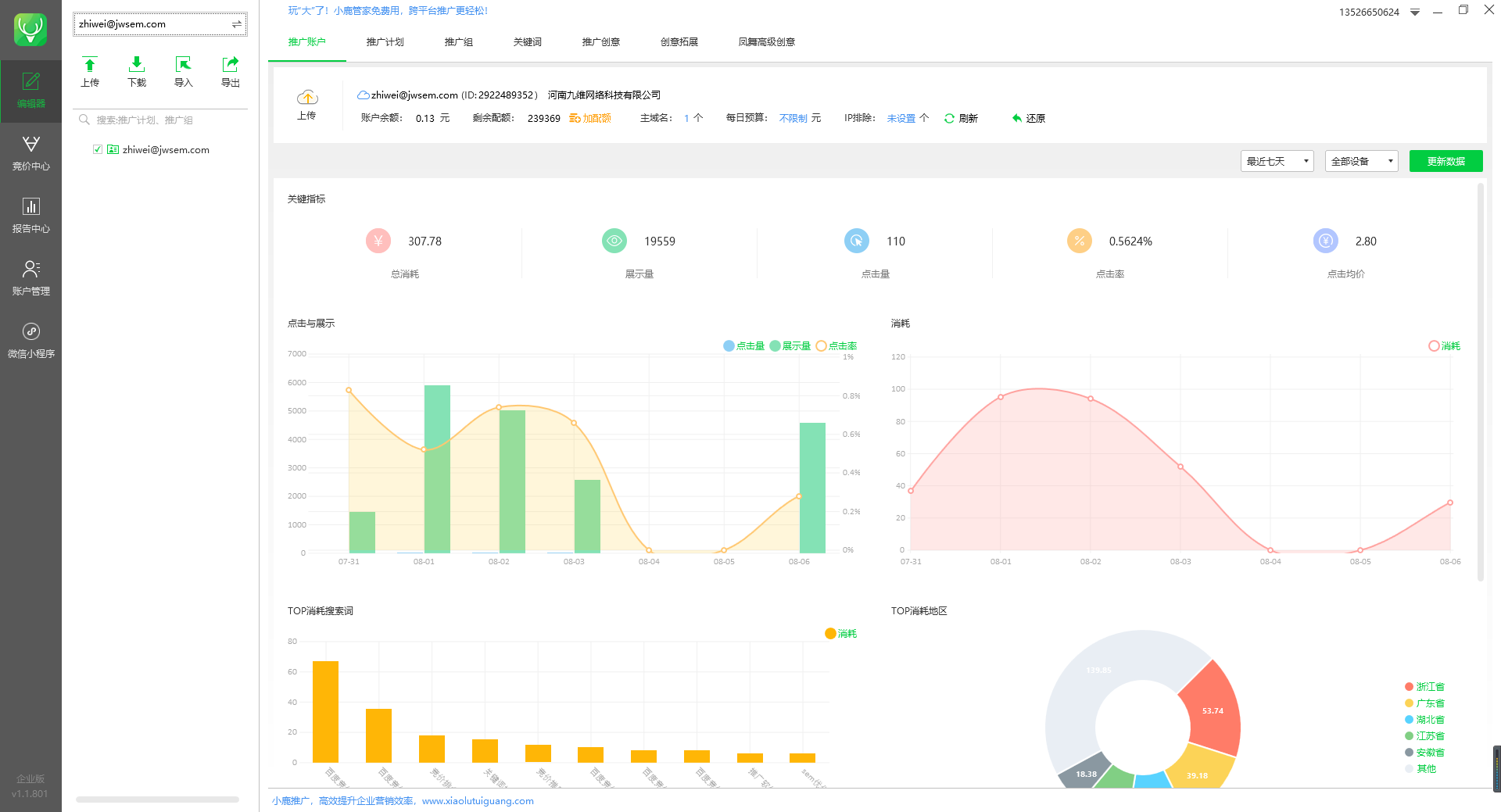Toggle 消耗 legend in the 消耗 line chart

pos(1444,345)
